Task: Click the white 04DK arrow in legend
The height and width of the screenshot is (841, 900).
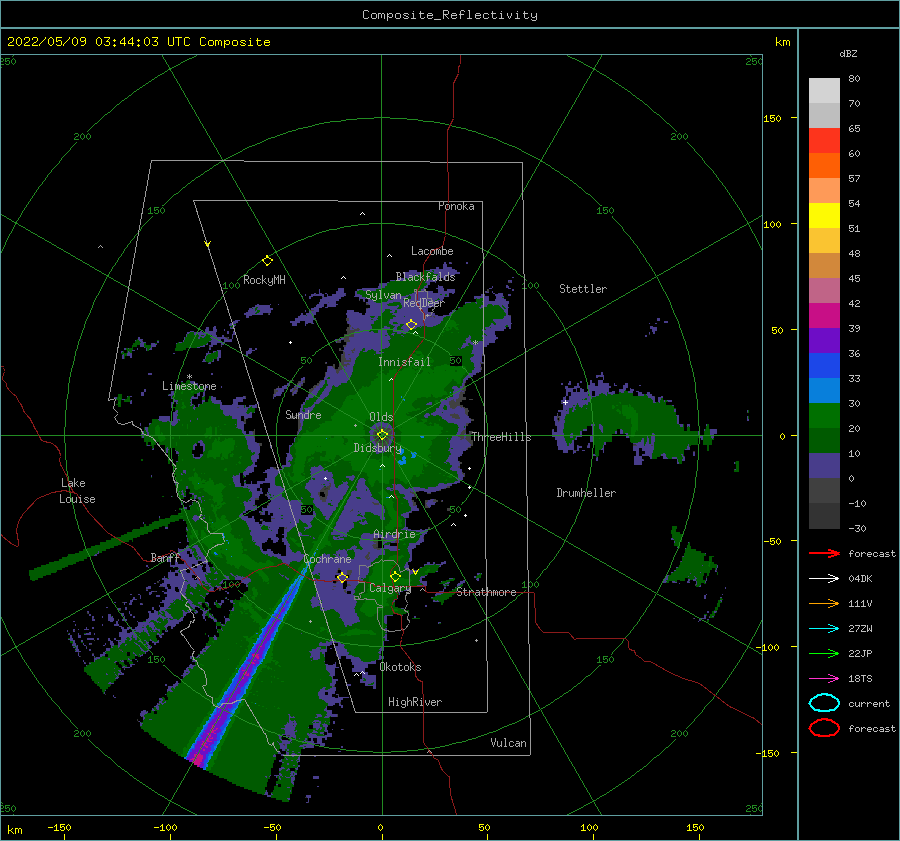Action: (x=824, y=578)
